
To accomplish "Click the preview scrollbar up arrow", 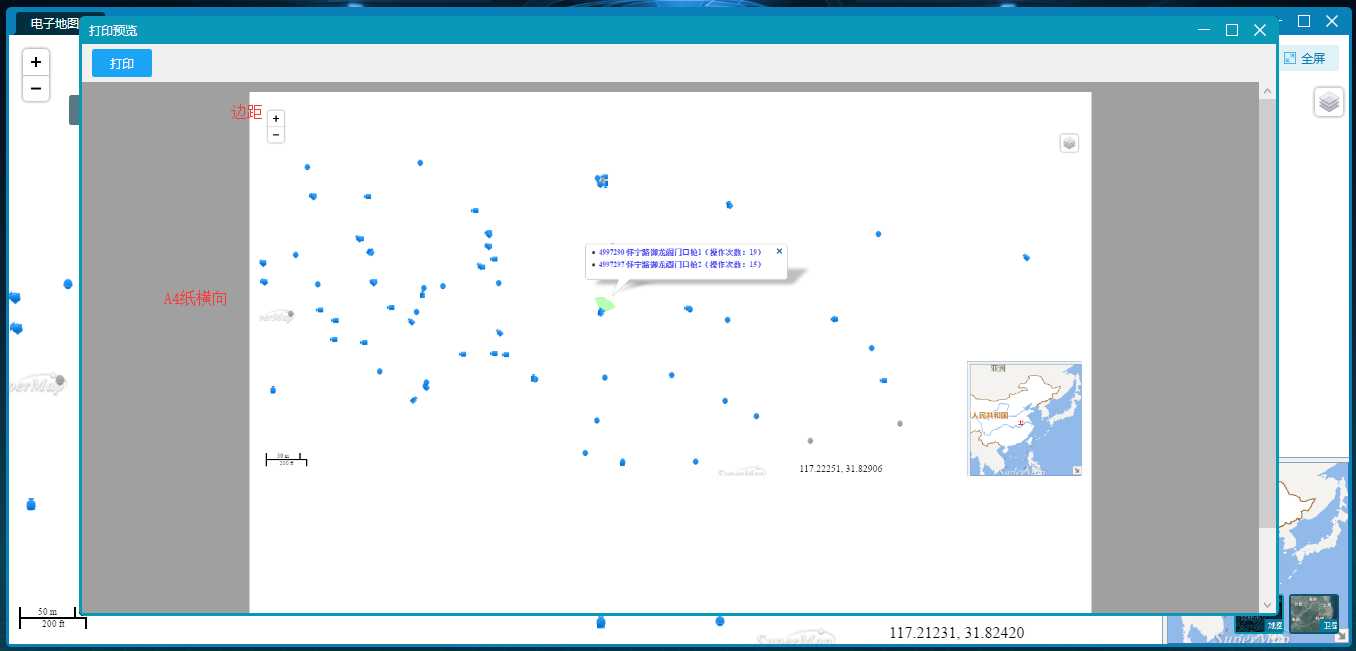I will coord(1268,91).
